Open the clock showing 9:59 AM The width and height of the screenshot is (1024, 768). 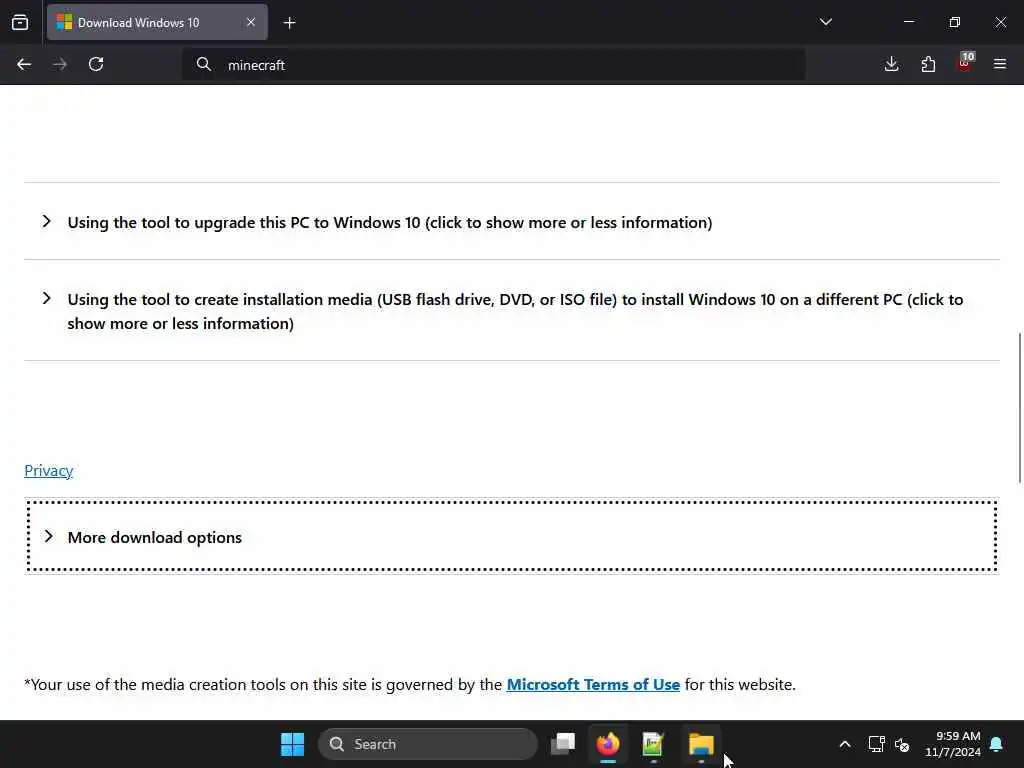pyautogui.click(x=953, y=744)
